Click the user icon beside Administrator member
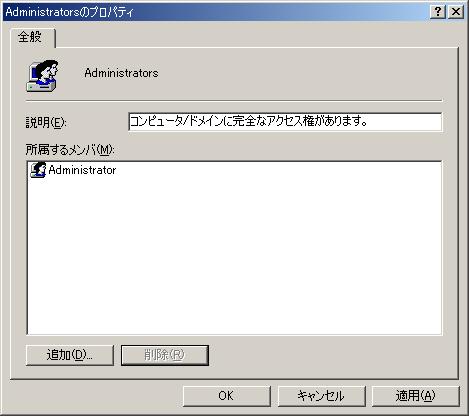Viewport: 469px width, 416px height. 38,170
